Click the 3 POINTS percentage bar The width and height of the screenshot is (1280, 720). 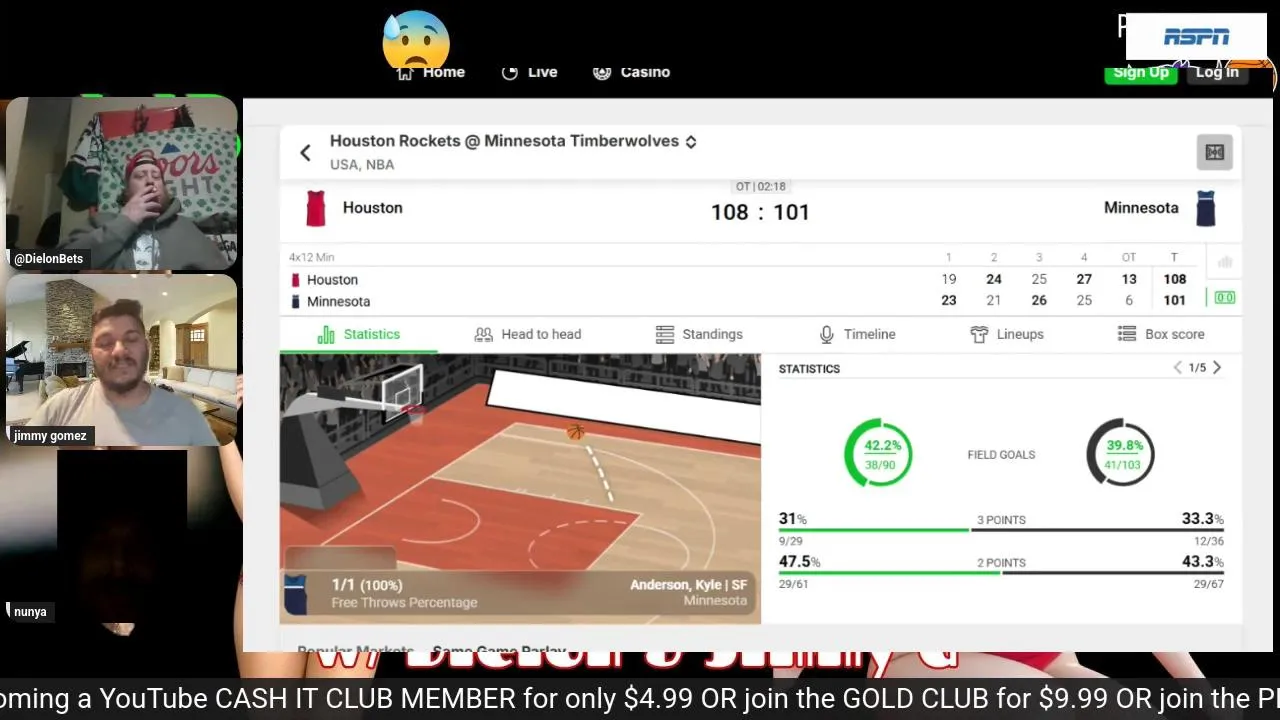1001,530
